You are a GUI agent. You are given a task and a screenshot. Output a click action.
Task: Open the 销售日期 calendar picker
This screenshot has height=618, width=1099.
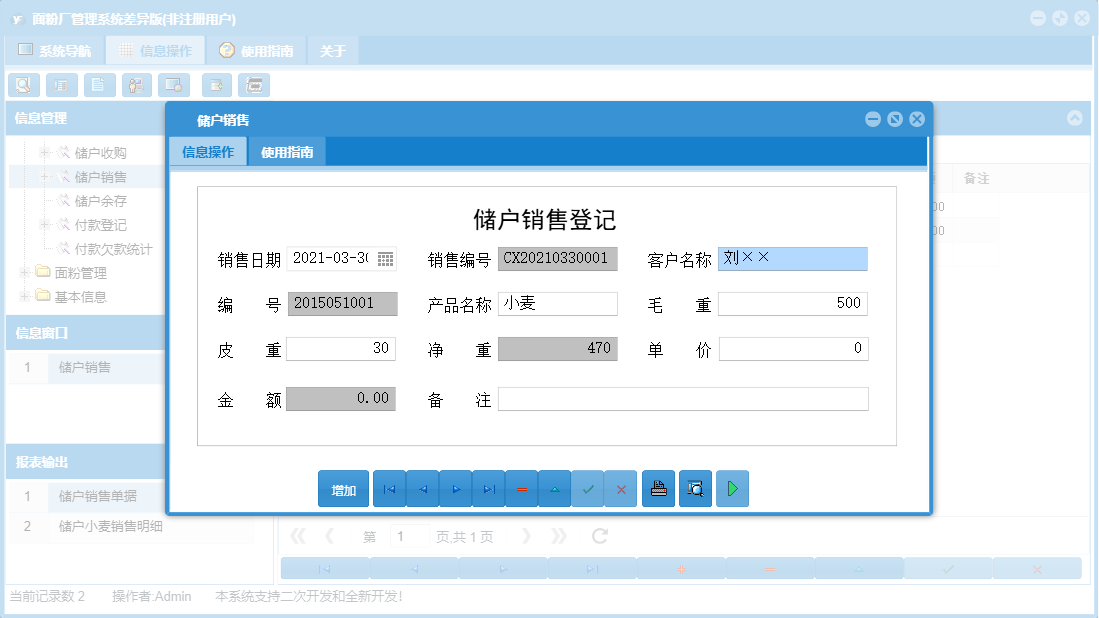click(x=385, y=258)
